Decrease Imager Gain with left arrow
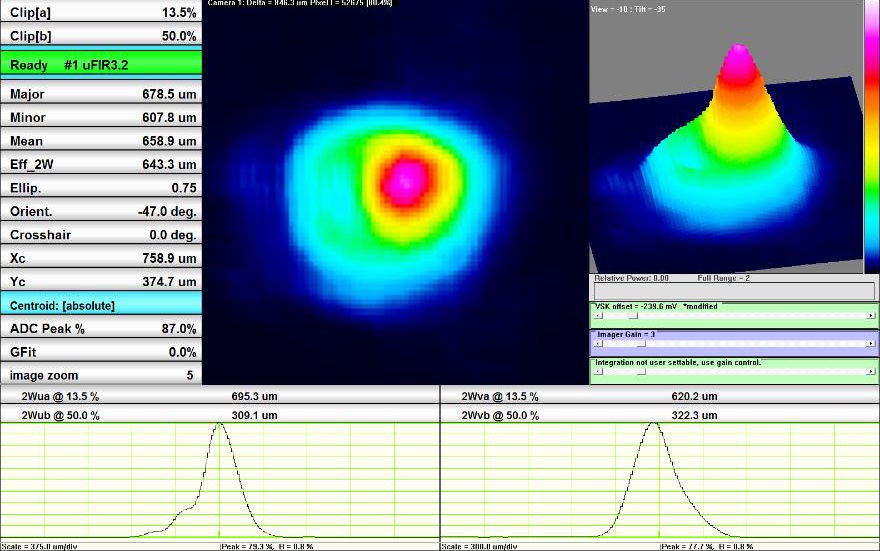The width and height of the screenshot is (880, 551). pos(596,343)
